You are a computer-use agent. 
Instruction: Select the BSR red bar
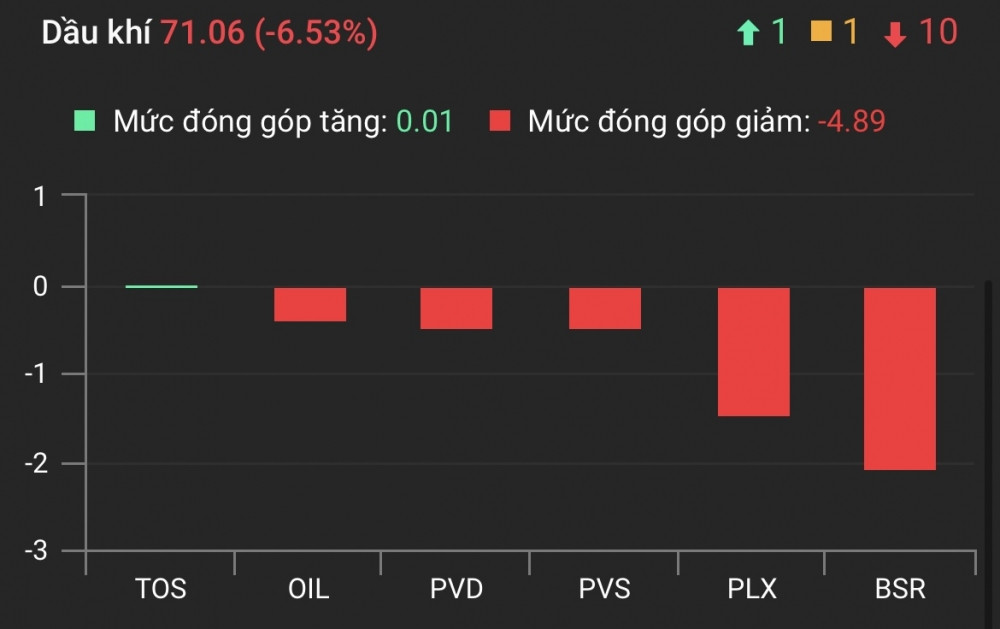click(x=900, y=378)
